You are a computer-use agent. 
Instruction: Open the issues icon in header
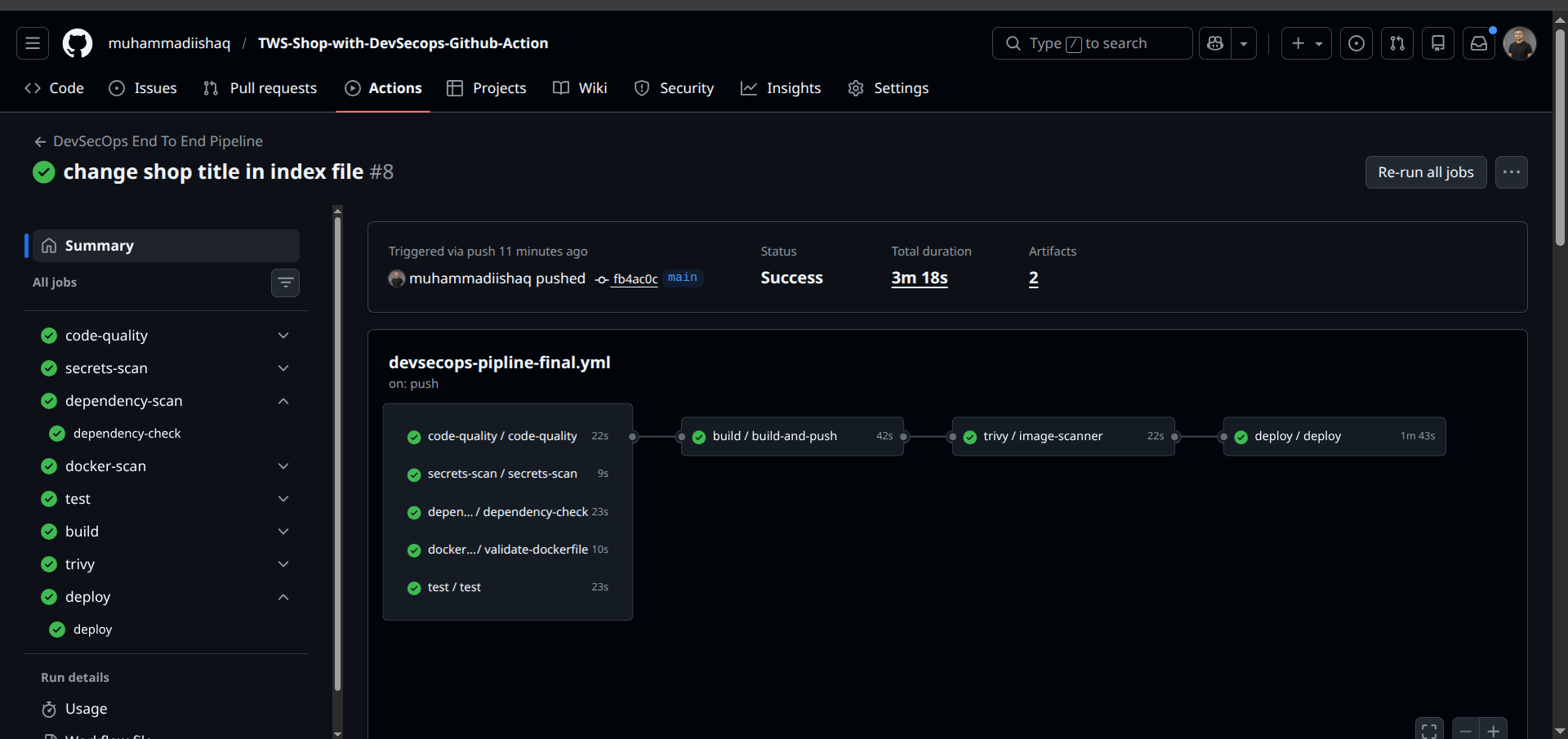point(1356,43)
